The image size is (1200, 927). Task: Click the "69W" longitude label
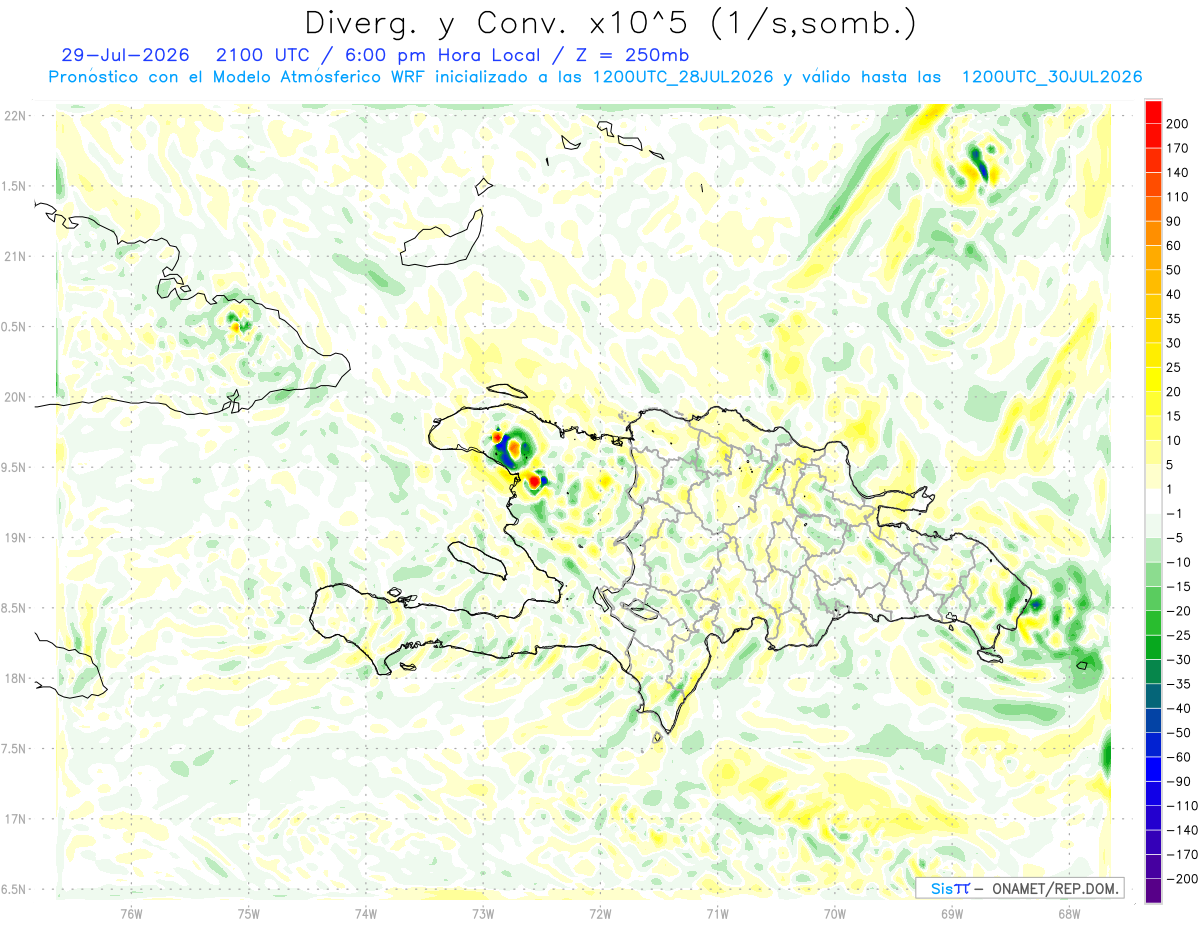951,914
